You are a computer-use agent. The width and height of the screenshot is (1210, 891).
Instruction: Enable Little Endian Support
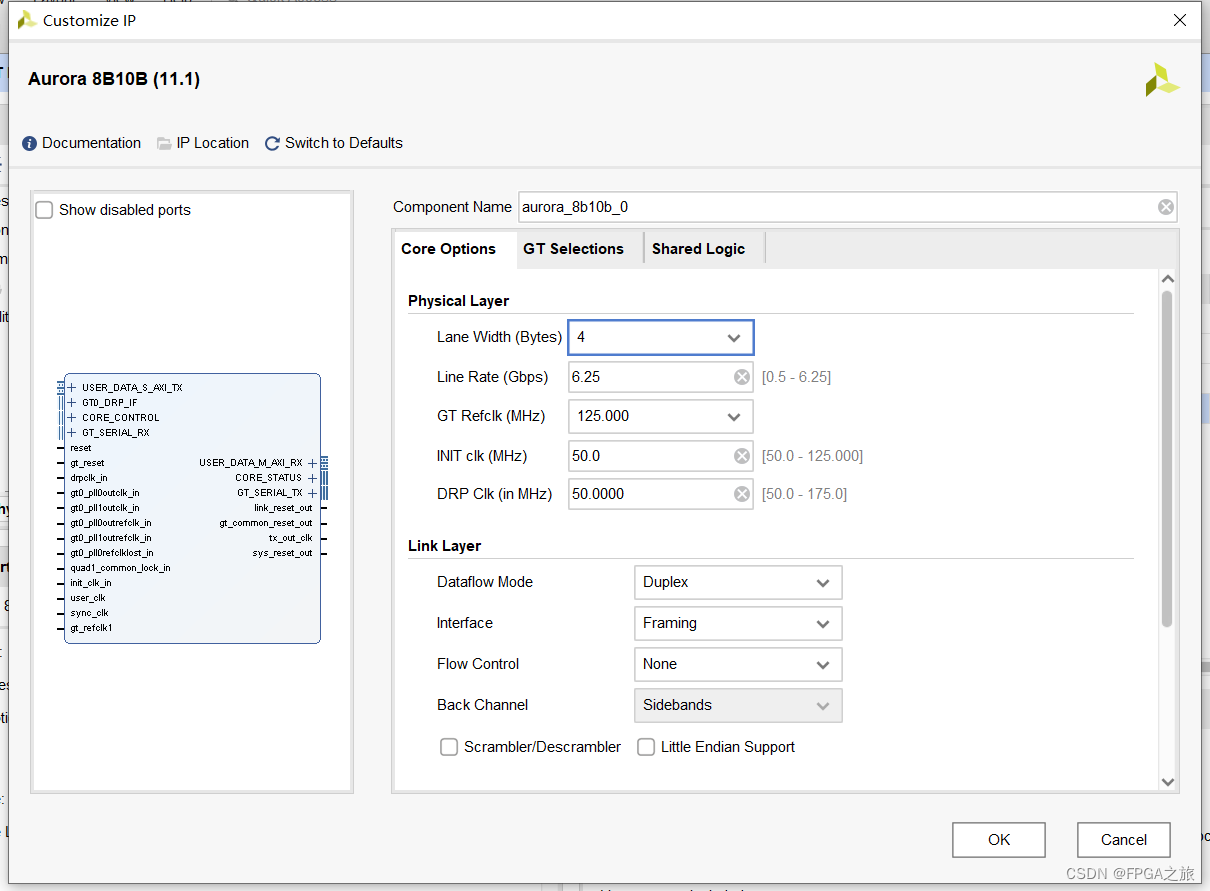[646, 747]
